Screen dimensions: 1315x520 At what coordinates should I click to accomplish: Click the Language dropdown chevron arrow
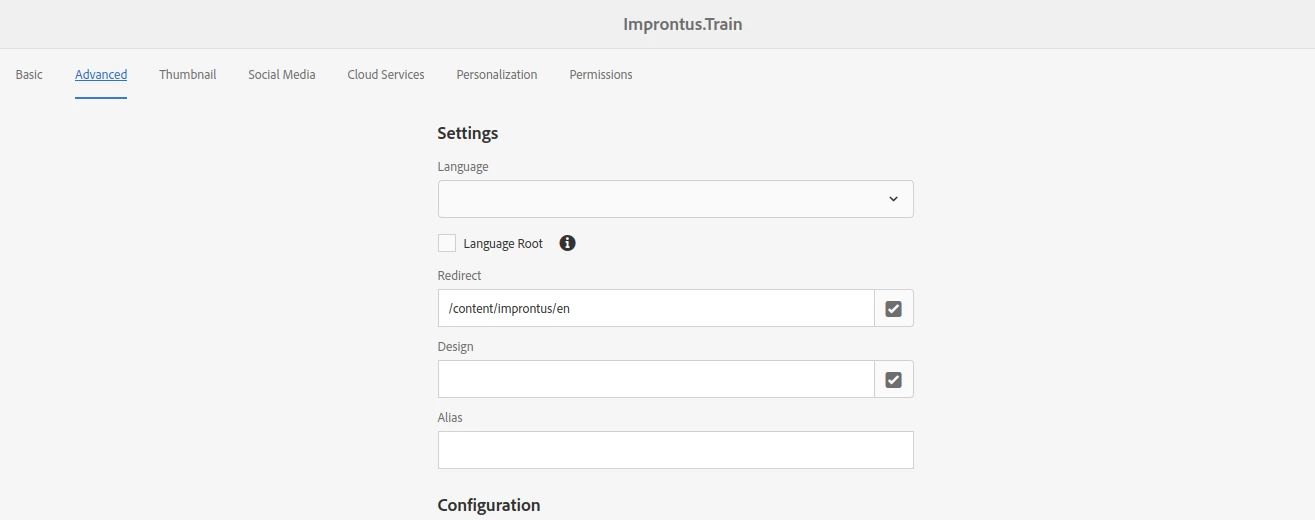(x=893, y=199)
